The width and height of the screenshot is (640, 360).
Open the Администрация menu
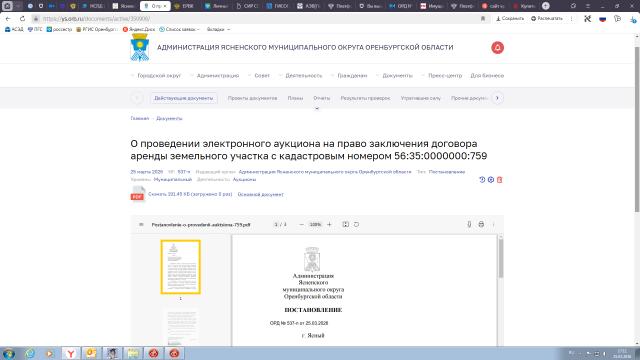(x=218, y=76)
